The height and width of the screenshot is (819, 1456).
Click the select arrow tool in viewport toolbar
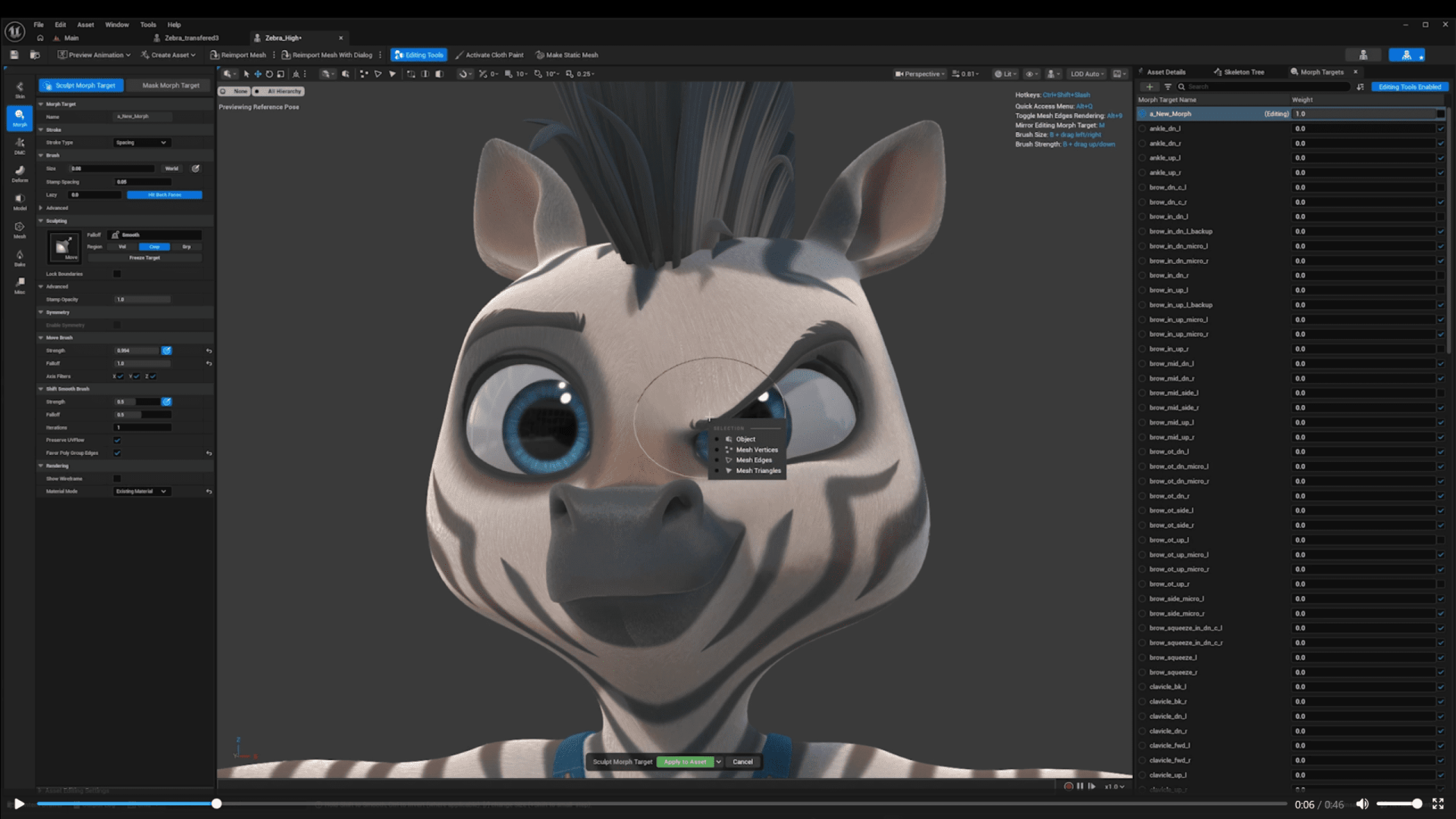coord(246,74)
